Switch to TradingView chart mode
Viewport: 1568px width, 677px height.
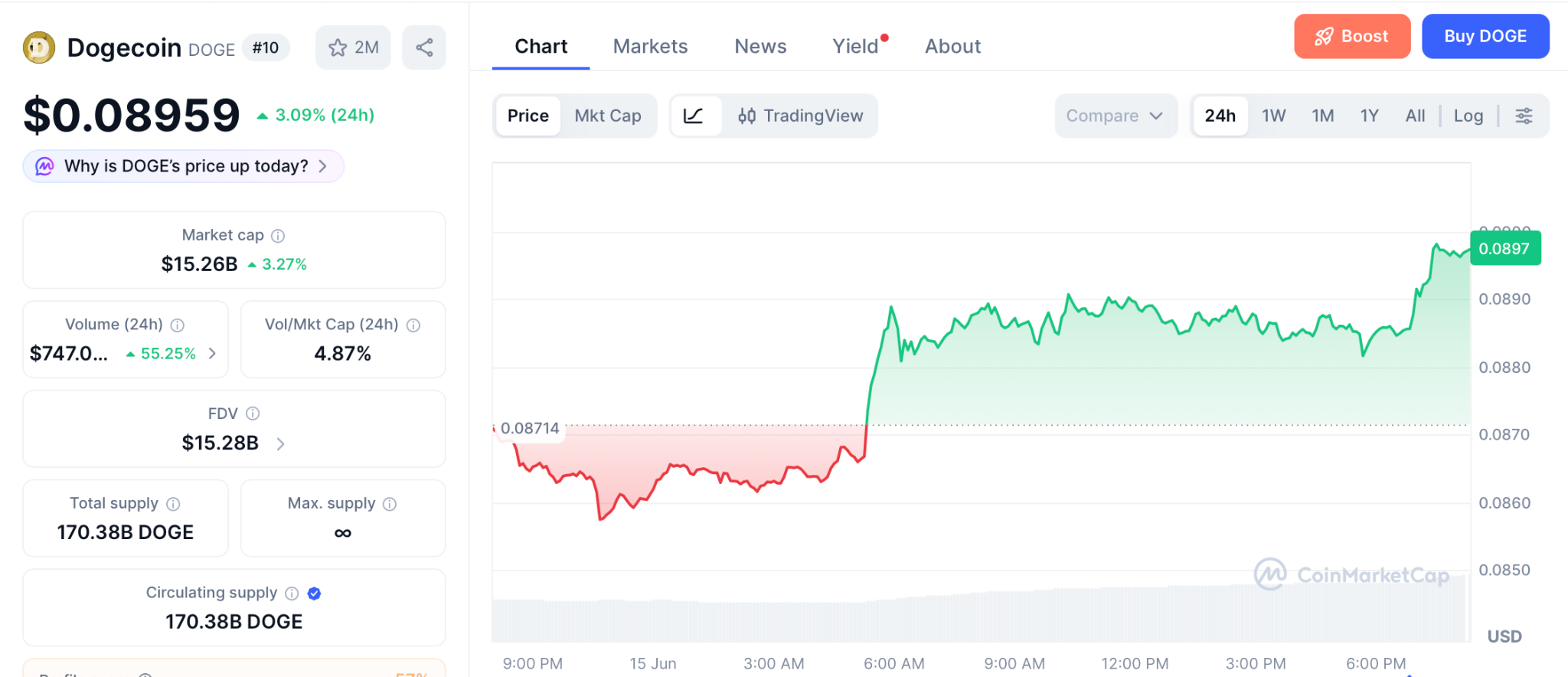click(800, 116)
